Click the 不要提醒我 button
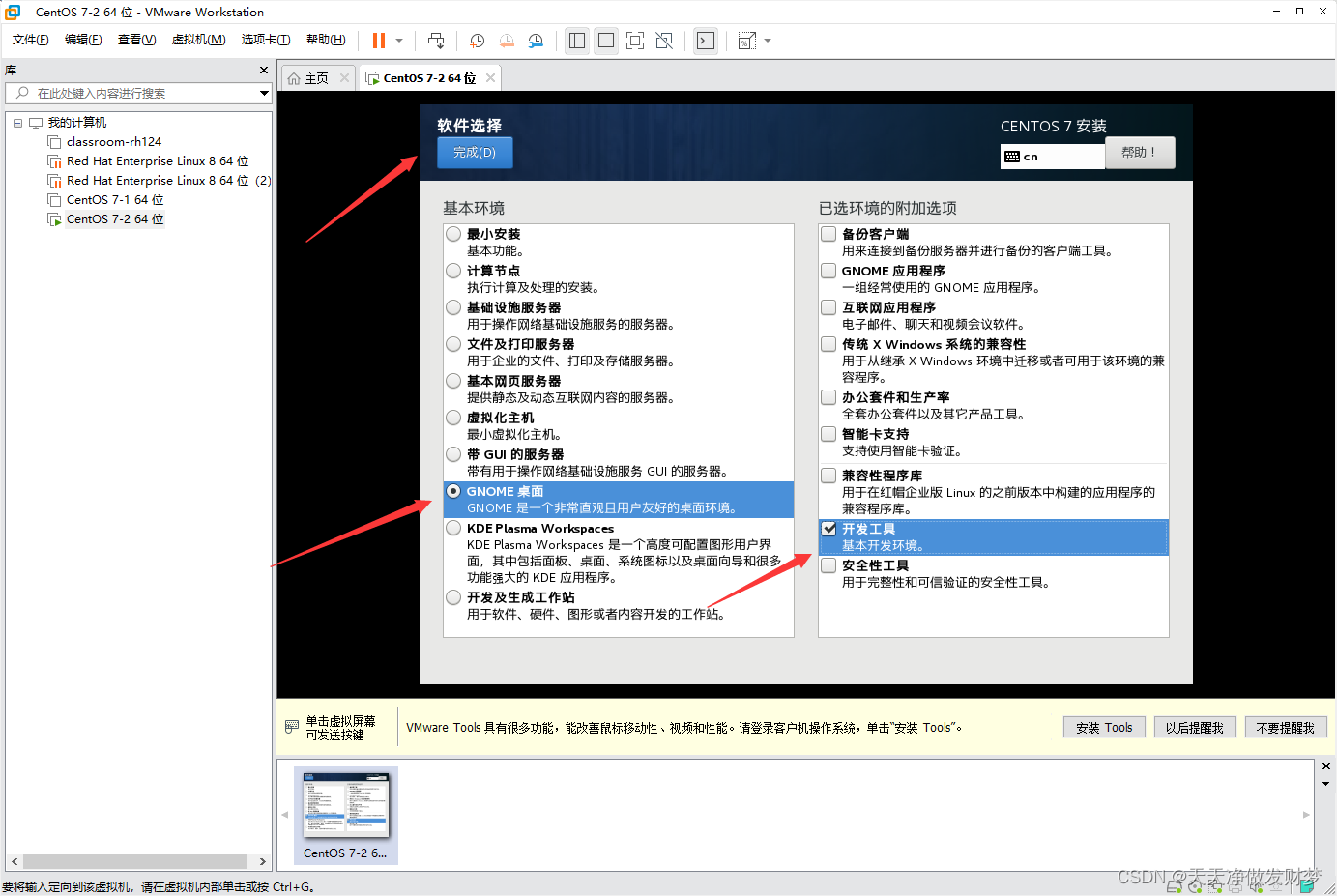 point(1285,728)
